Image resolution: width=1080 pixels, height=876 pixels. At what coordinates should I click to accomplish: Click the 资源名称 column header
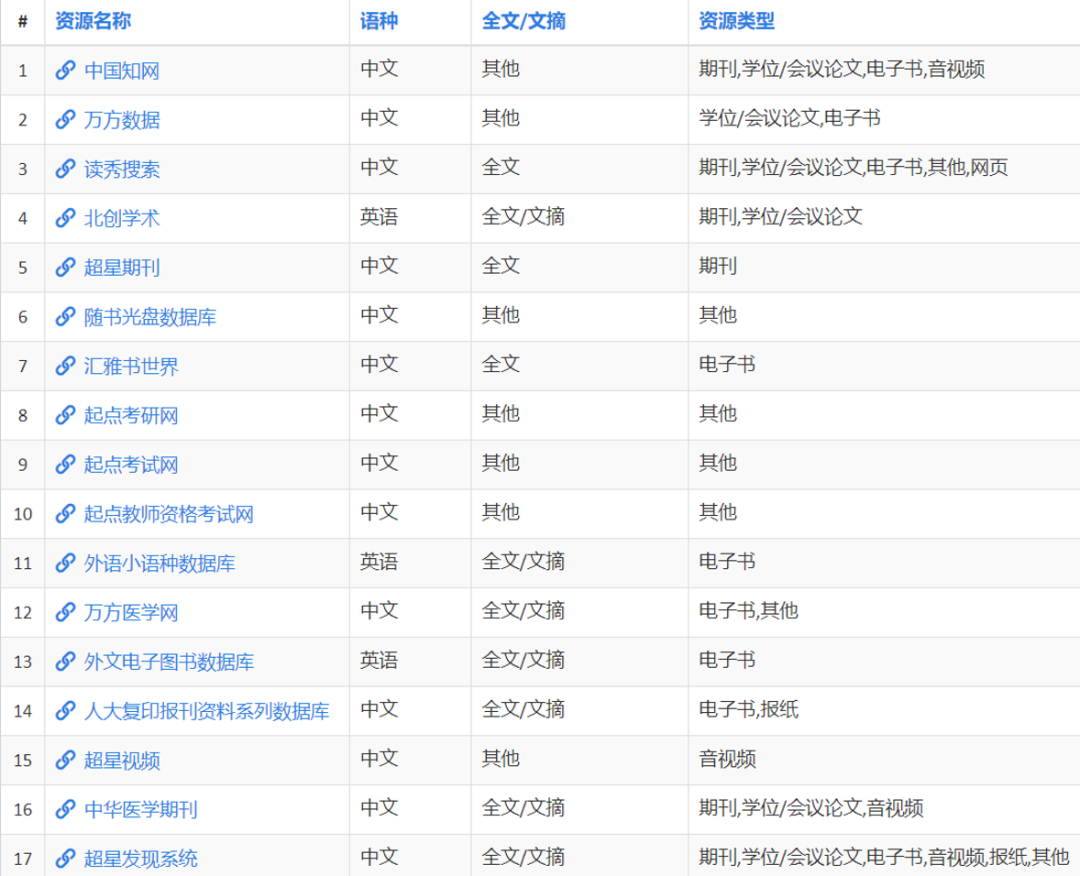click(93, 21)
